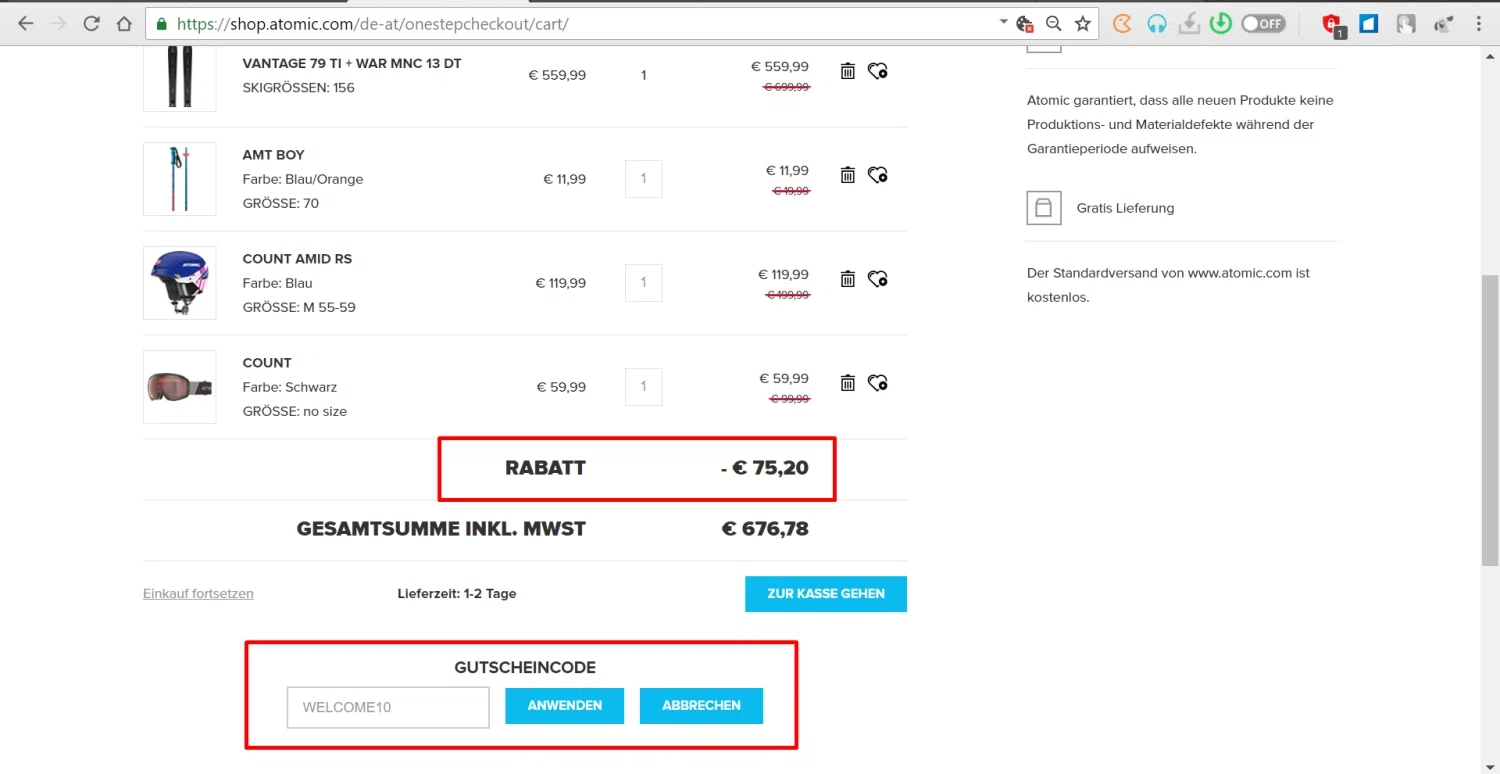This screenshot has width=1500, height=774.
Task: Delete COUNT AMID RS helmet from cart
Action: pyautogui.click(x=847, y=279)
